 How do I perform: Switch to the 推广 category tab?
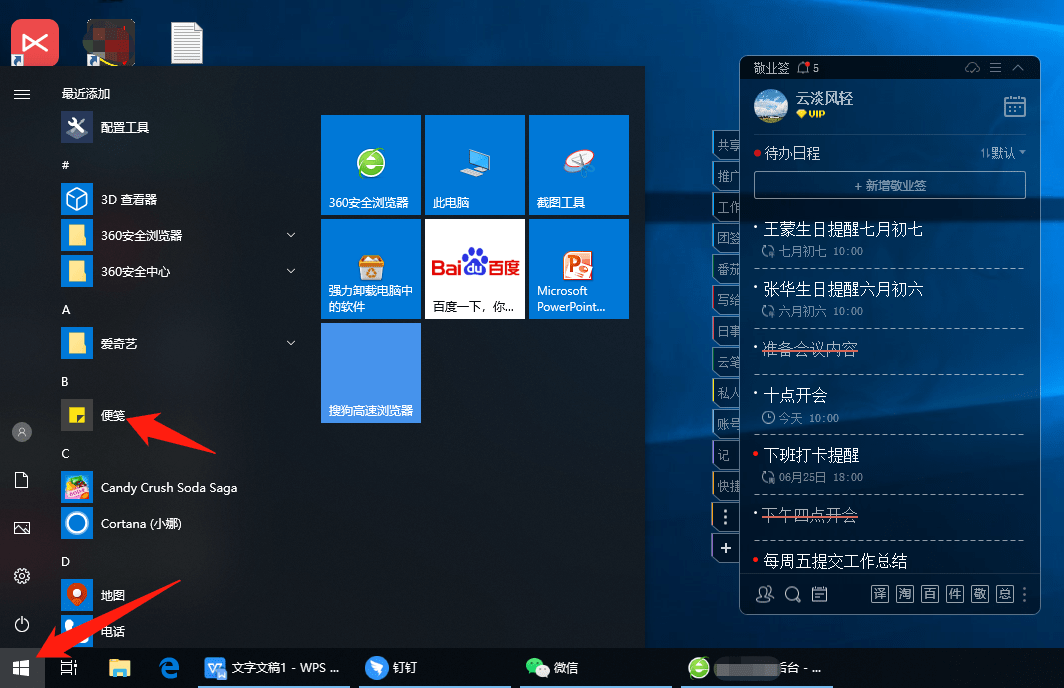click(727, 176)
